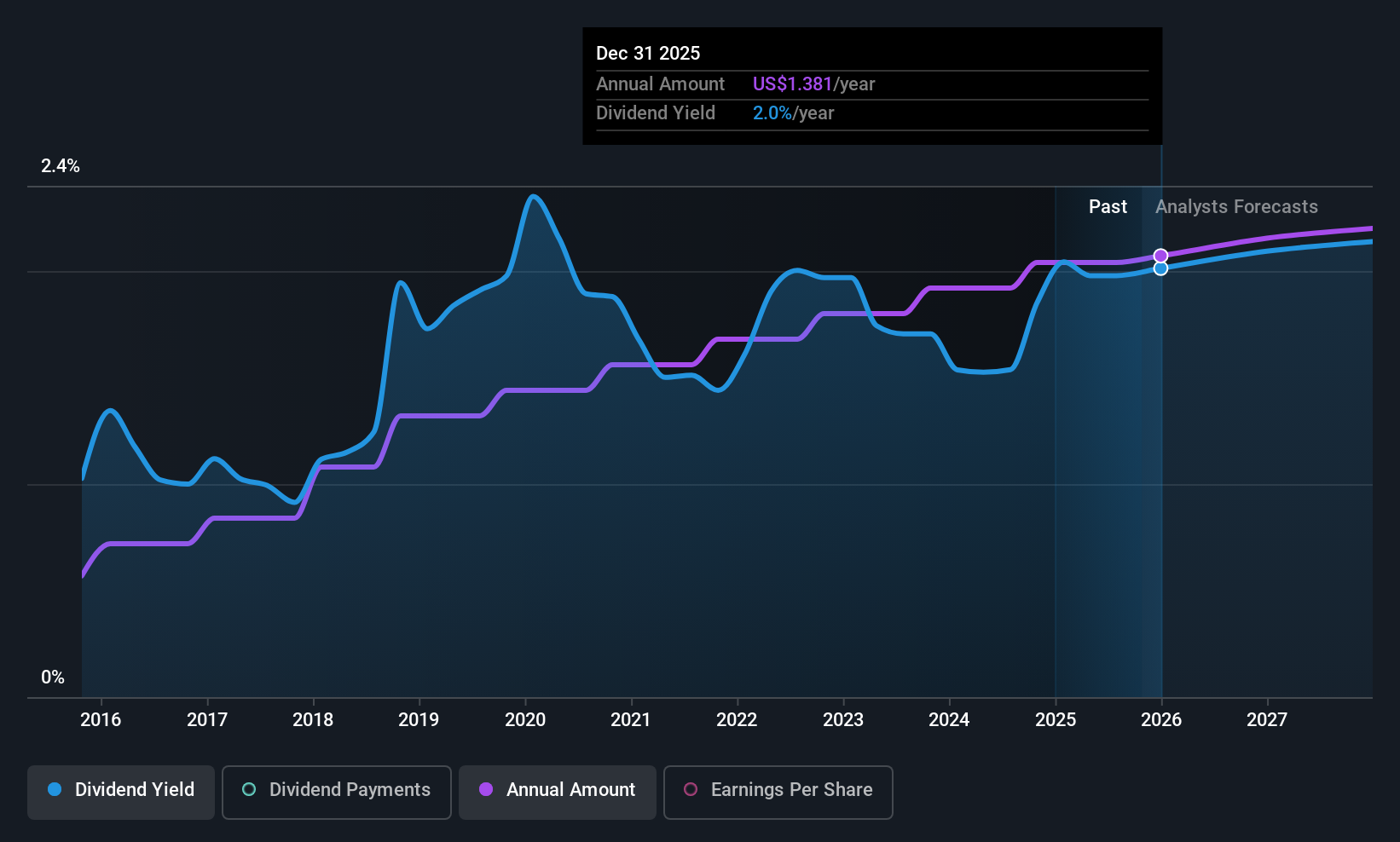Screen dimensions: 1400x842
Task: Toggle the Dividend Yield series visibility
Action: (x=120, y=791)
